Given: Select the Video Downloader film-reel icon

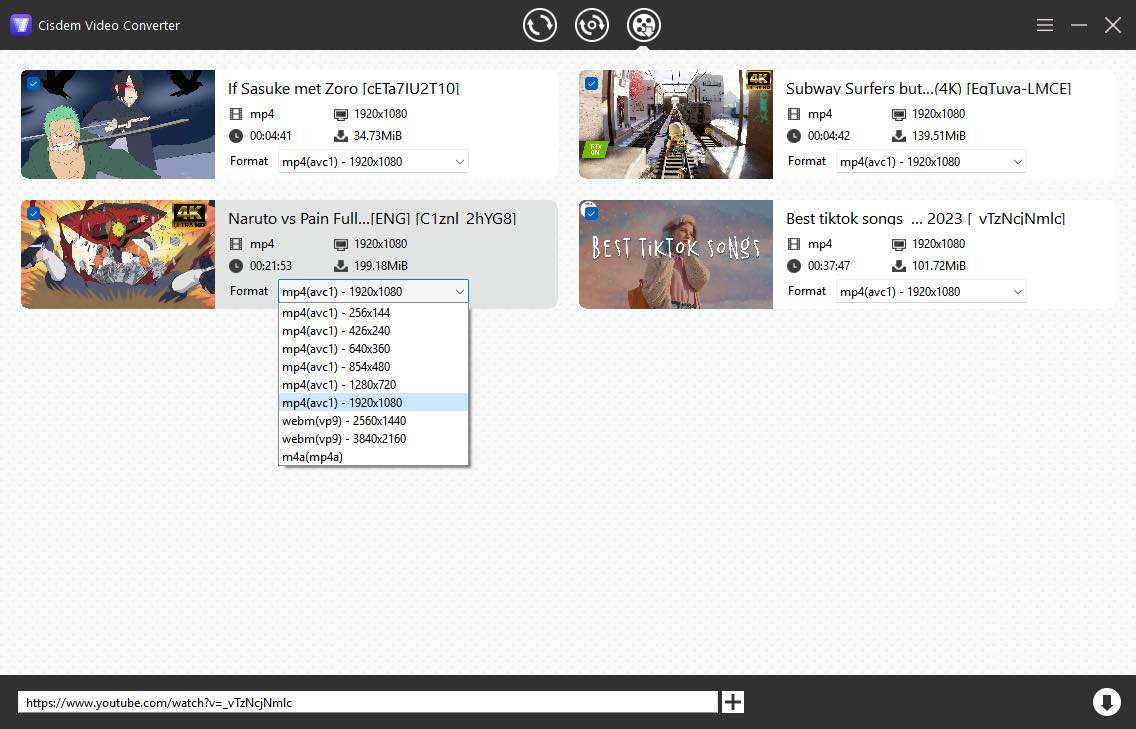Looking at the screenshot, I should point(644,24).
